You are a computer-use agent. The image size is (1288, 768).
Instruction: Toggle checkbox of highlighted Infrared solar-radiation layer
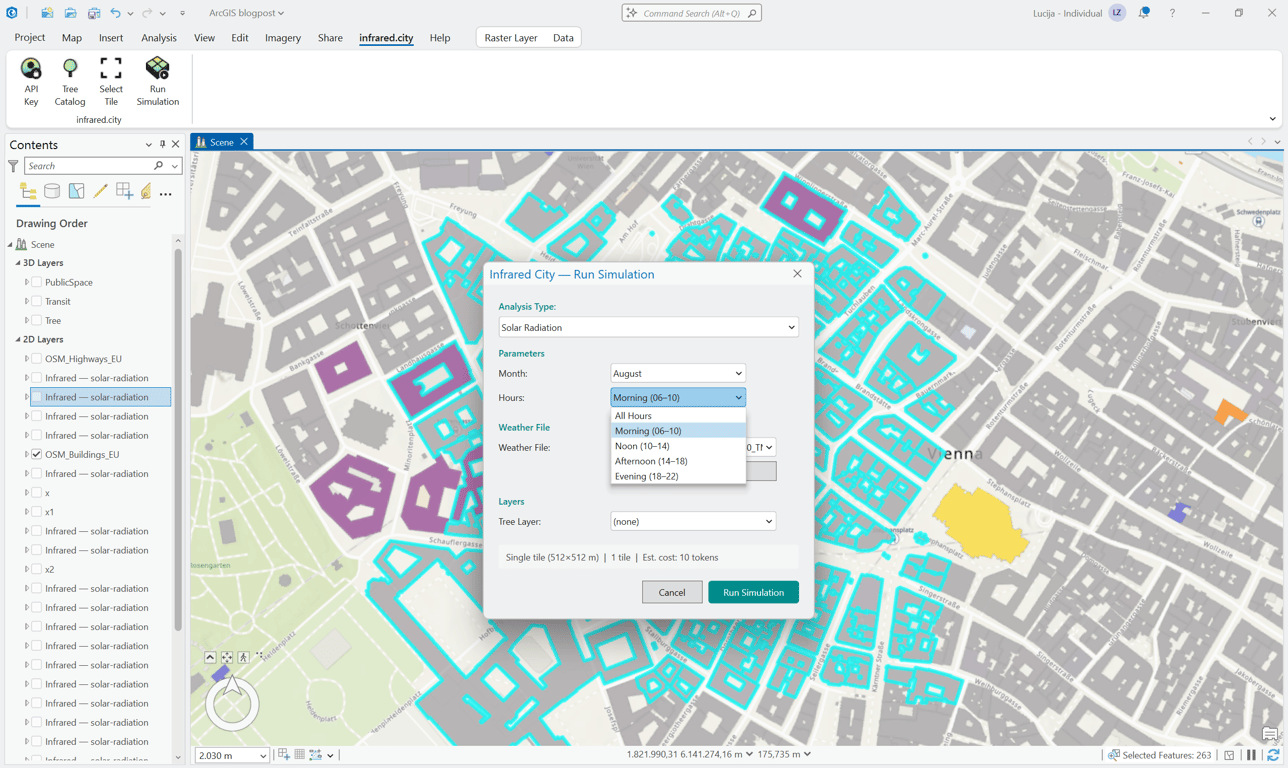click(37, 397)
